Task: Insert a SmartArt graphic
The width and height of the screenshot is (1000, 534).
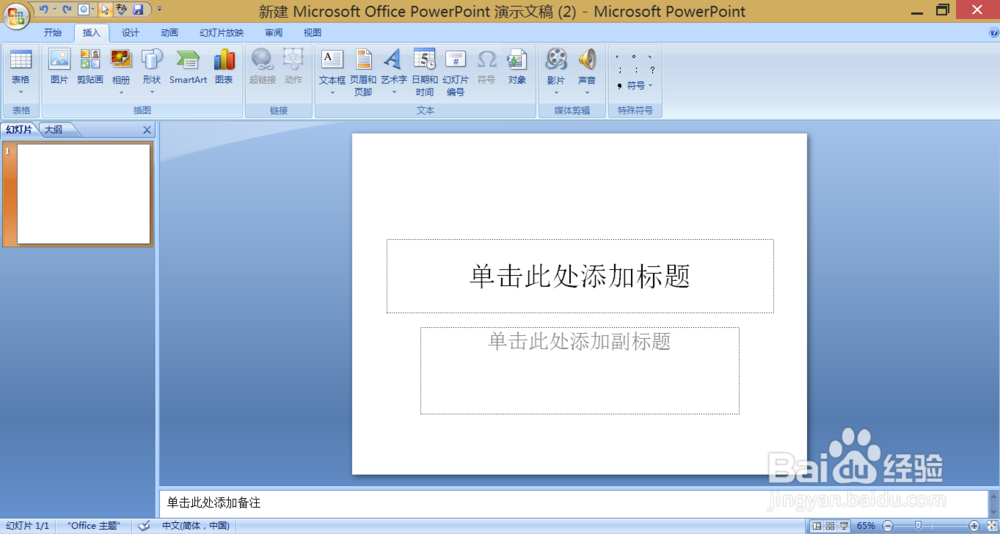Action: click(x=188, y=67)
